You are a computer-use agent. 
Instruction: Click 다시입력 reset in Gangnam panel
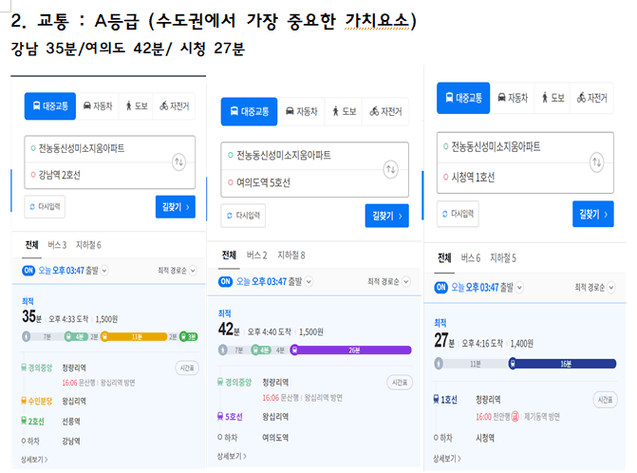45,206
